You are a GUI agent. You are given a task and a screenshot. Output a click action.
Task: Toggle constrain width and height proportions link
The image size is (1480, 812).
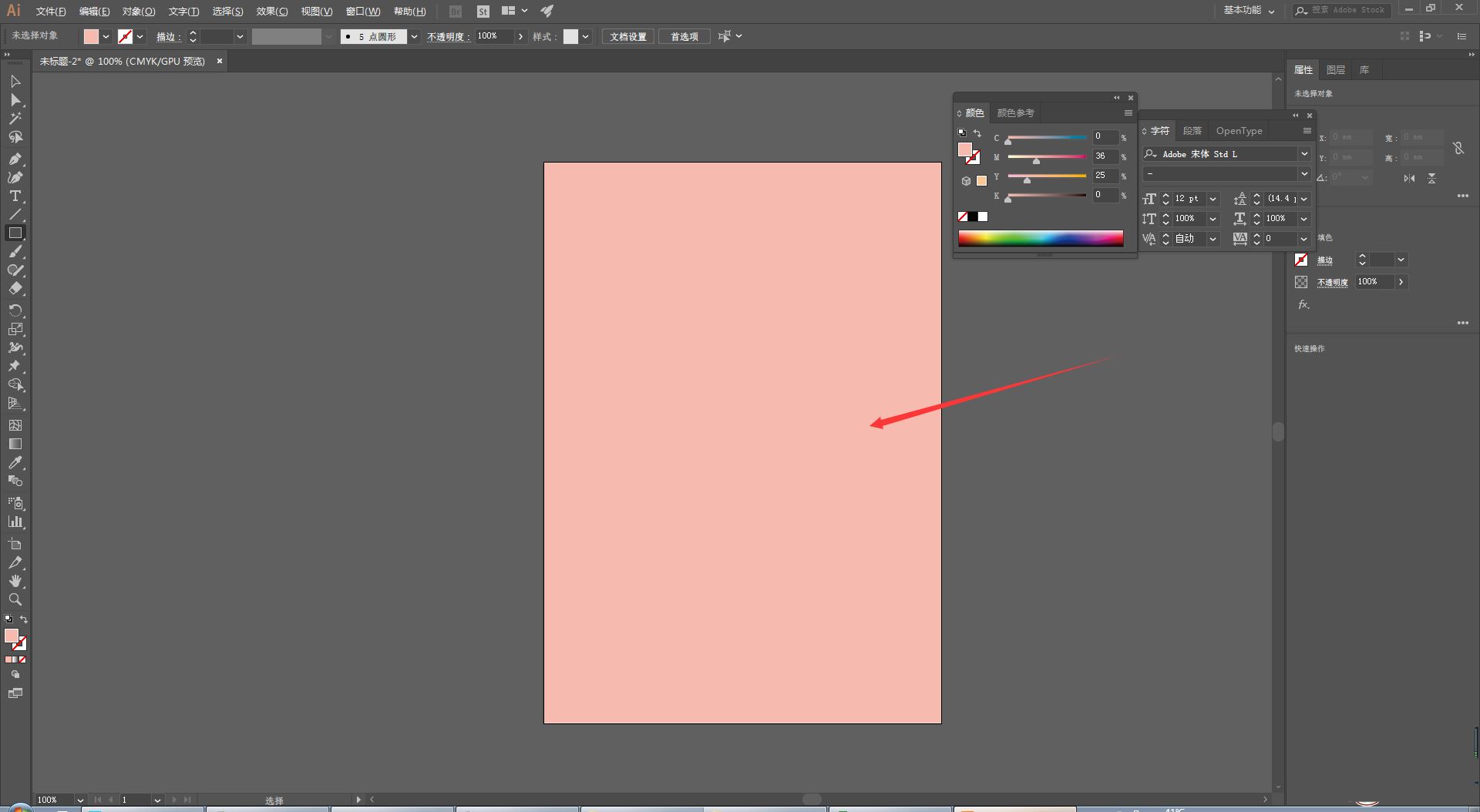tap(1458, 148)
